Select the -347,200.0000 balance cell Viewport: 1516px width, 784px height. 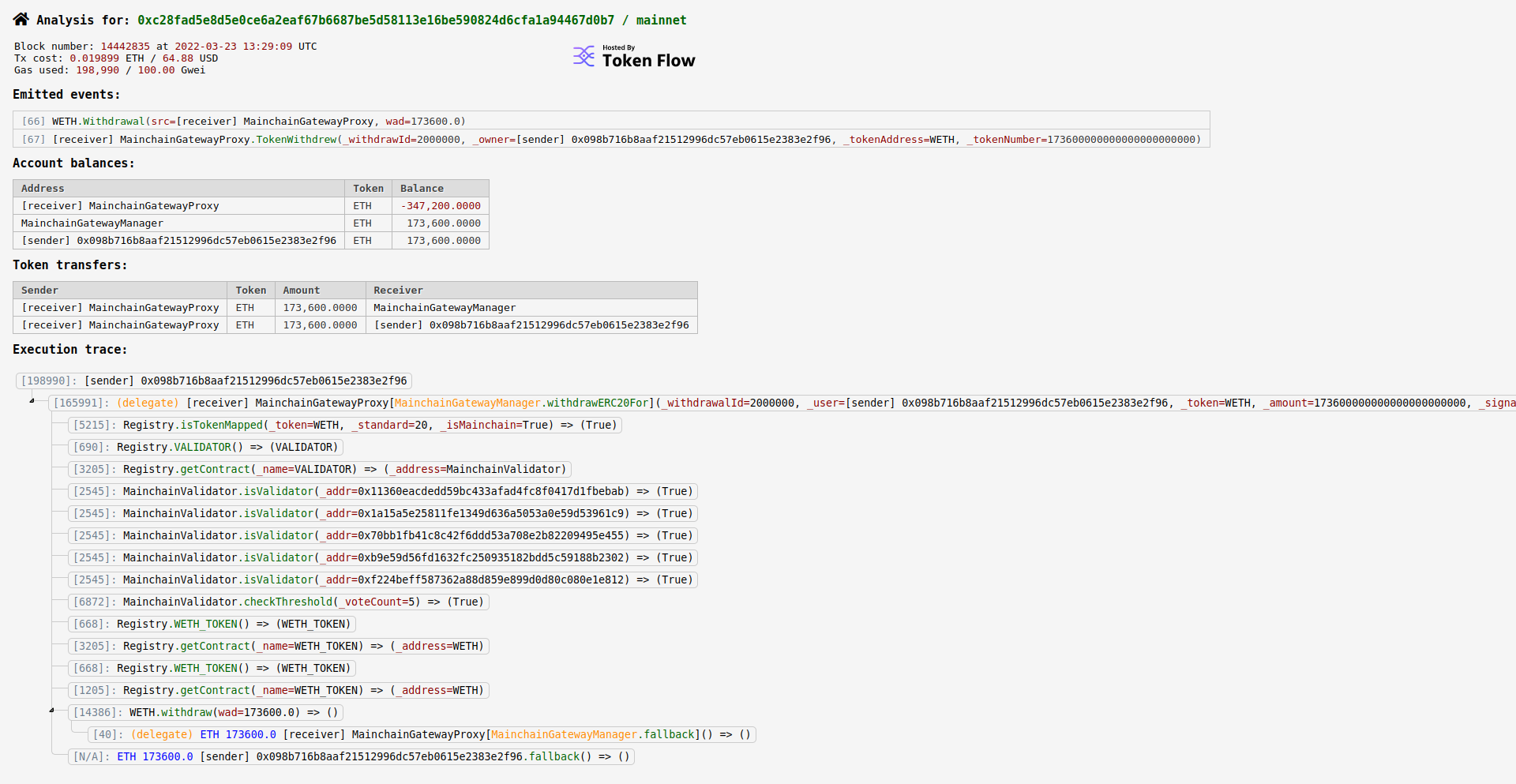pyautogui.click(x=441, y=206)
